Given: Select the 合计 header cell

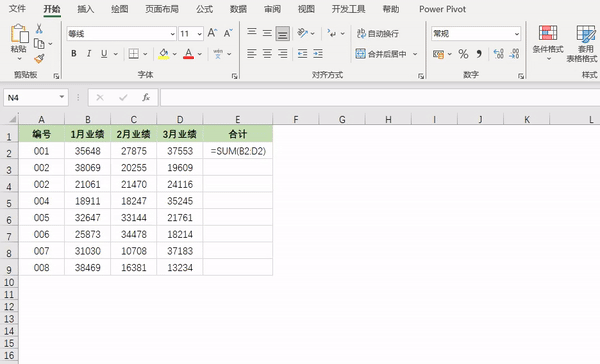Looking at the screenshot, I should point(238,134).
